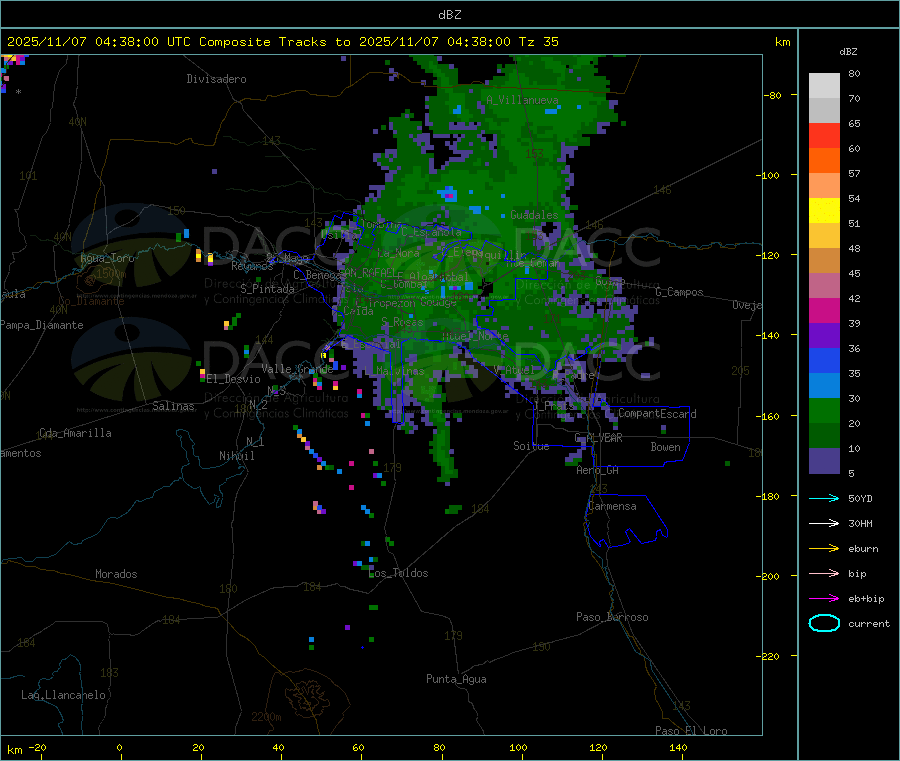Screen dimensions: 900x761
Task: Click the 'Tz 35' value in header
Action: 538,42
